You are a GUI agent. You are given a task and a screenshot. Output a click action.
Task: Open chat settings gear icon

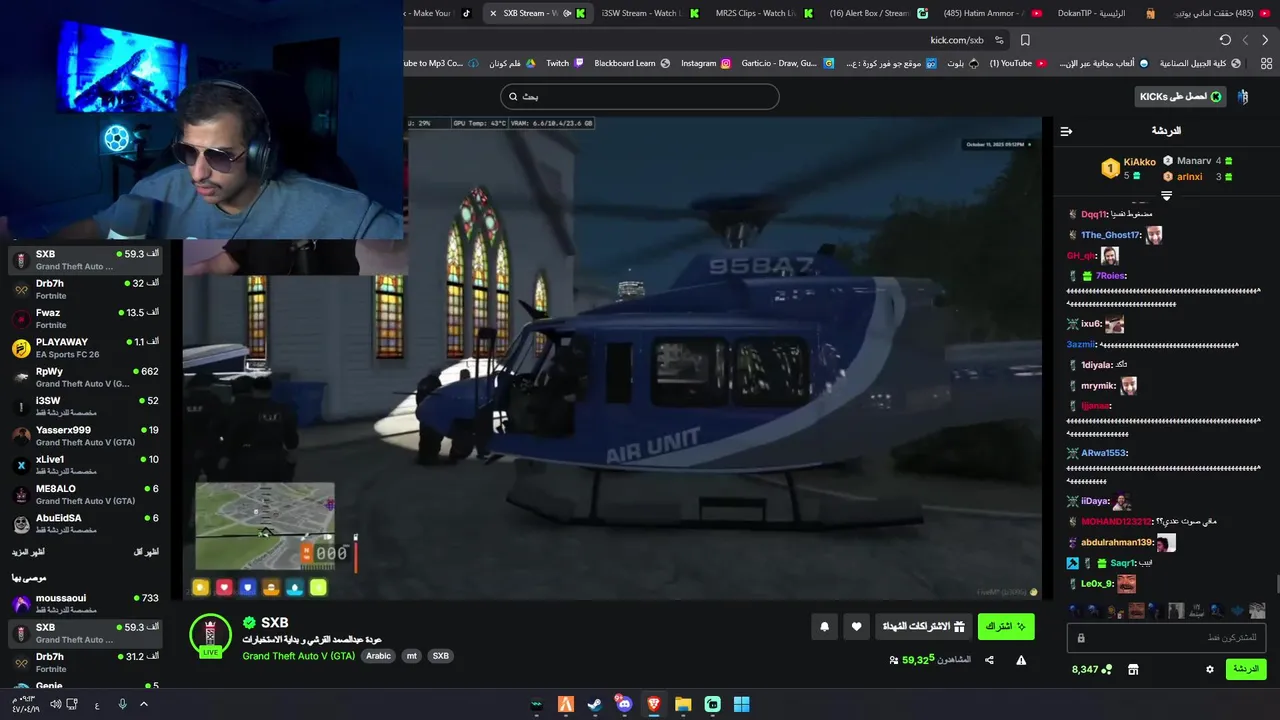(1209, 669)
